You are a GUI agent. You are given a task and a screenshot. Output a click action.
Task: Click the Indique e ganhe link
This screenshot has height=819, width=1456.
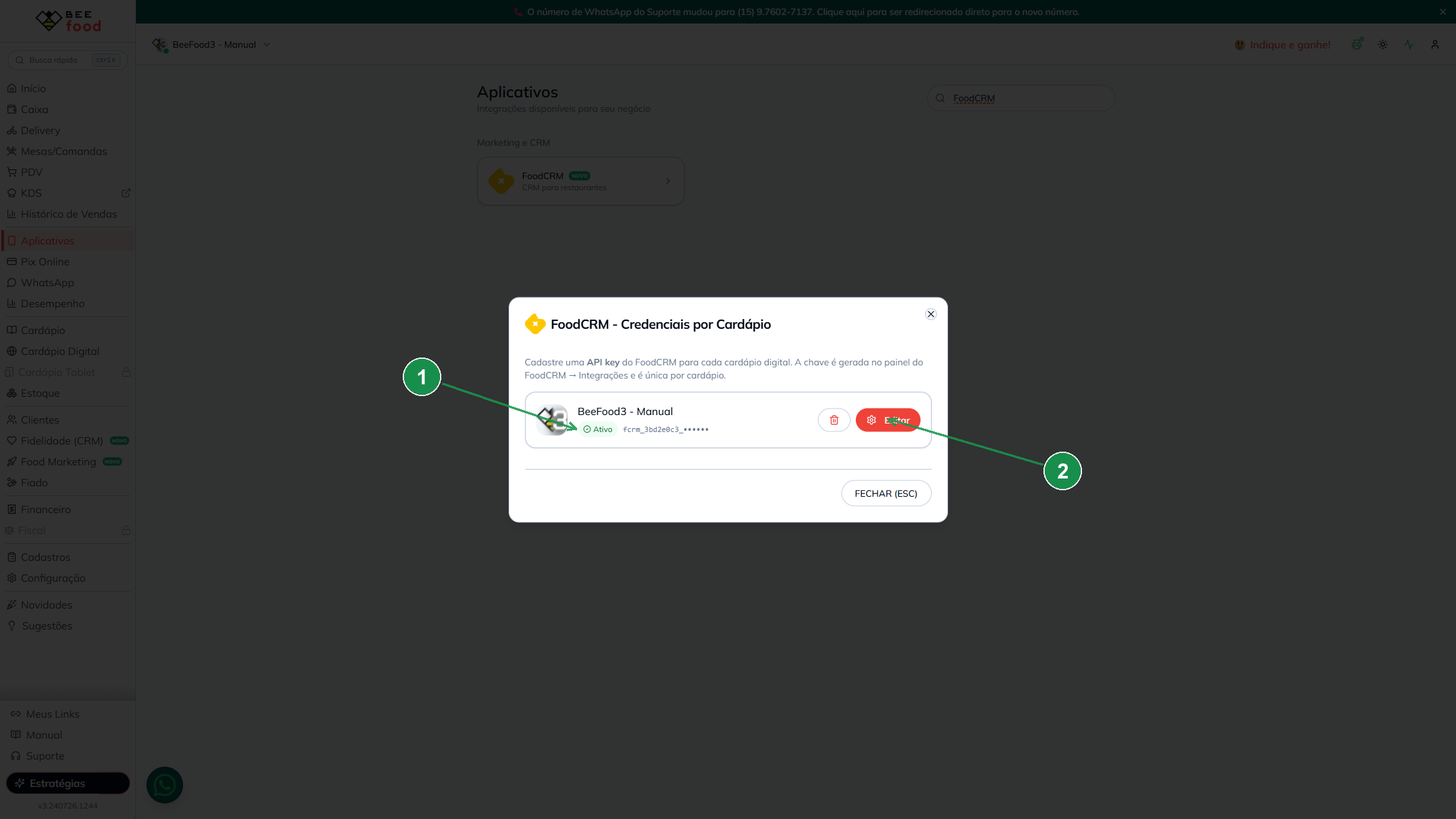(1282, 44)
